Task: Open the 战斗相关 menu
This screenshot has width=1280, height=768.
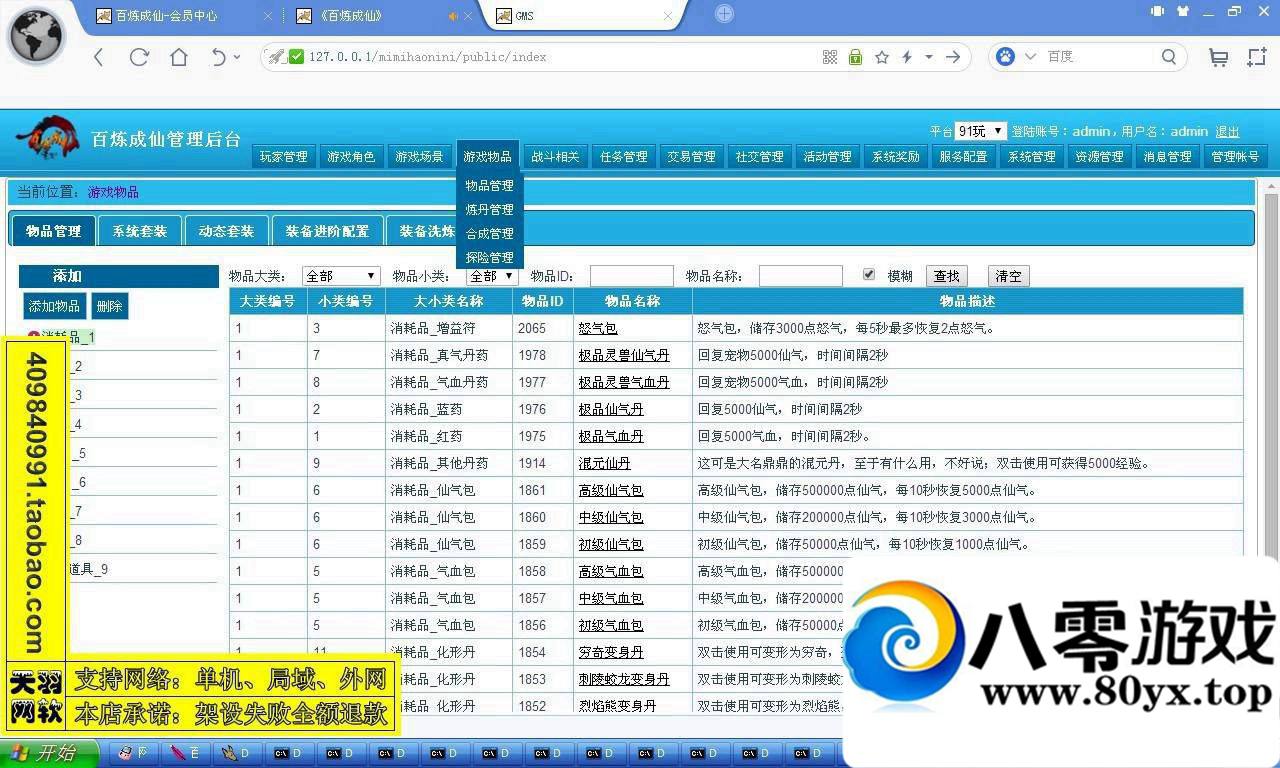Action: pos(555,156)
